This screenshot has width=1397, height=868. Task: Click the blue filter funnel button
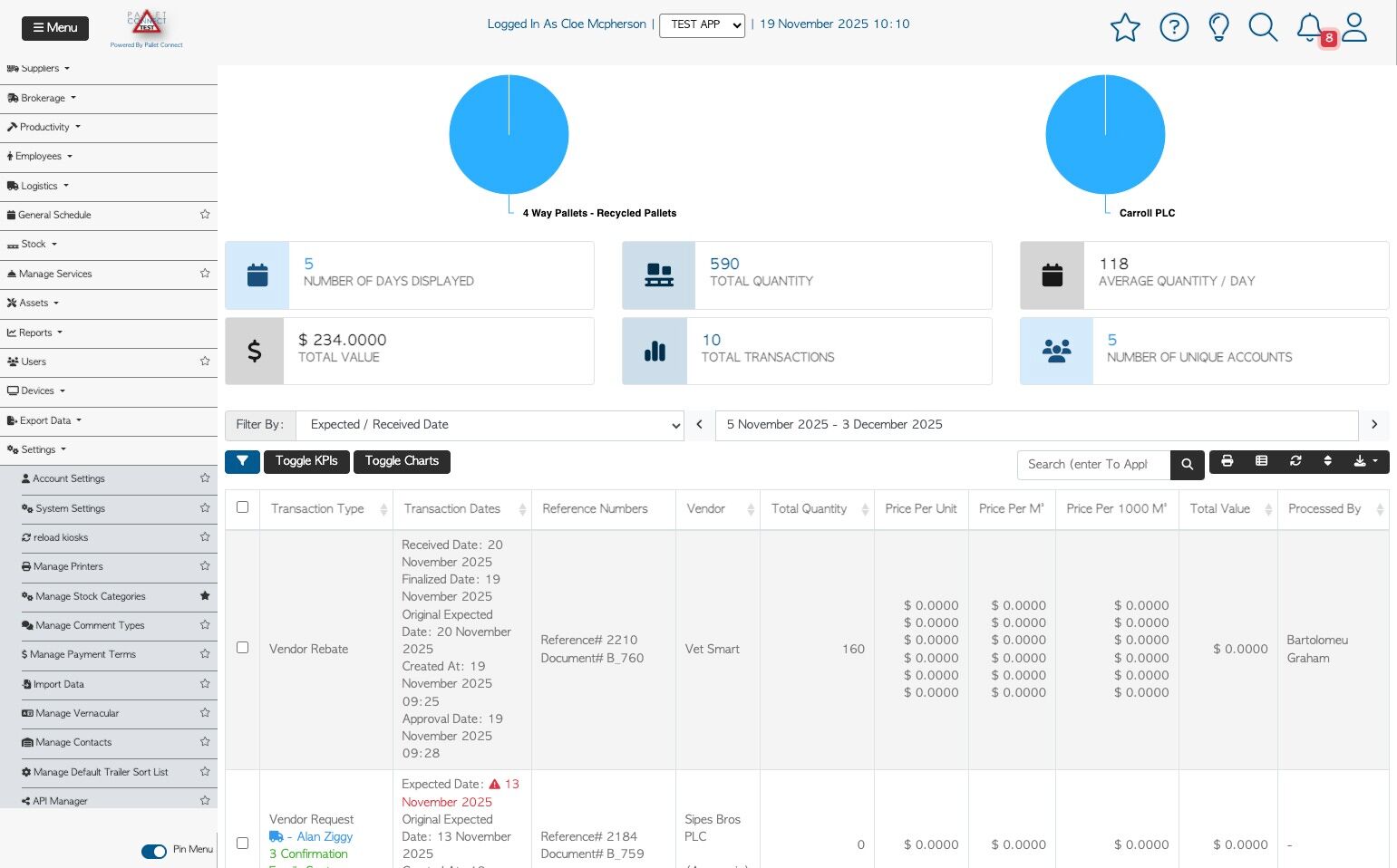(242, 461)
